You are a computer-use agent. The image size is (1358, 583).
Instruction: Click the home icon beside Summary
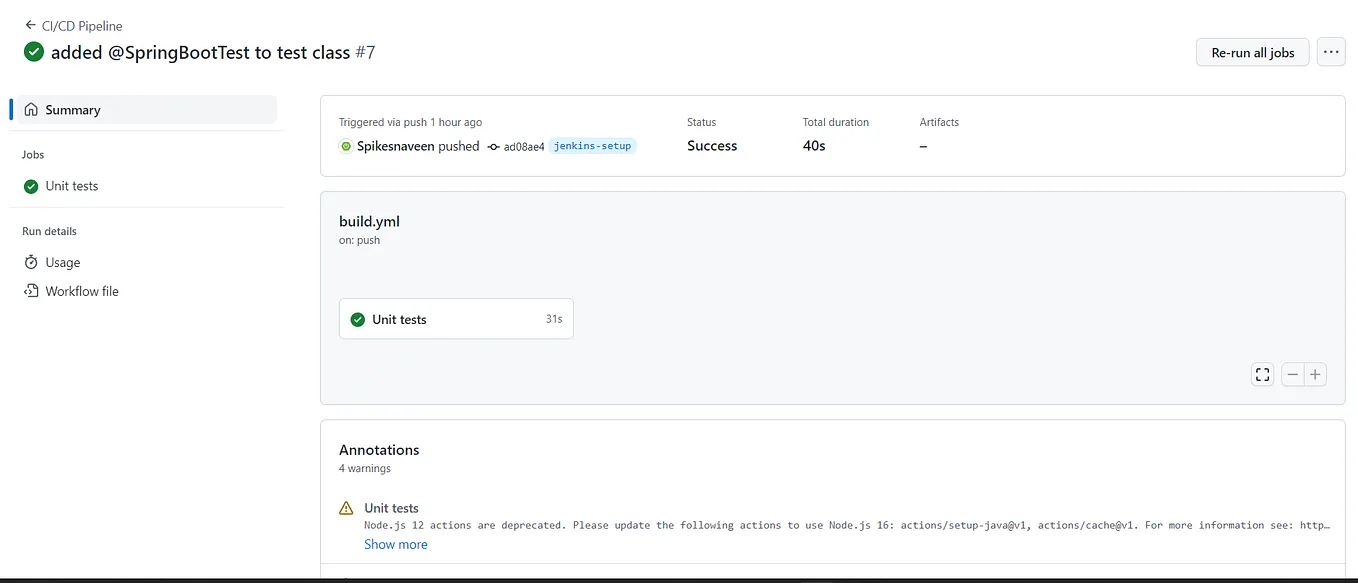[32, 109]
